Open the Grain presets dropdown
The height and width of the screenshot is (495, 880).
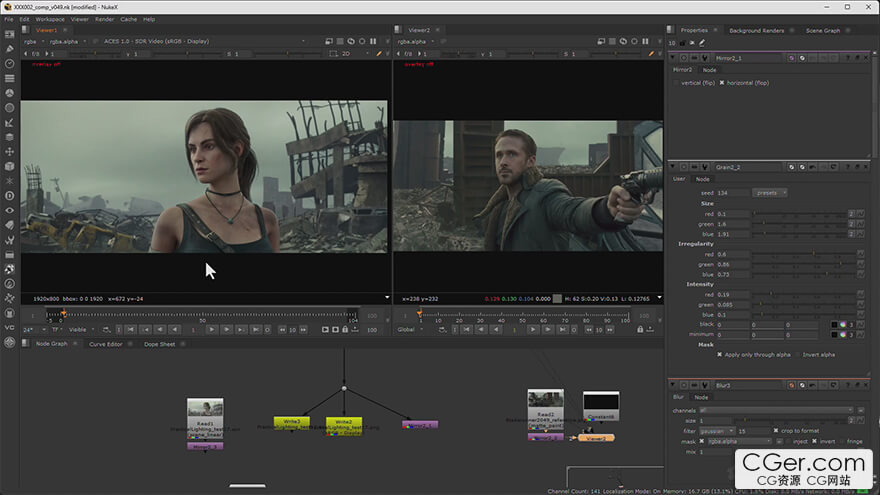(x=769, y=192)
